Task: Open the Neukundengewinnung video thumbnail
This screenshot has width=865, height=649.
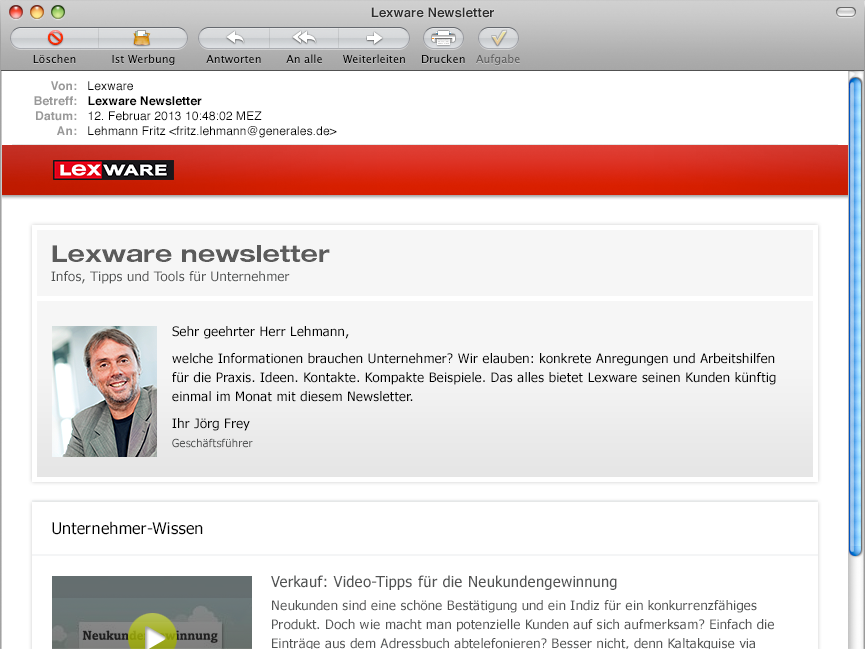Action: (x=152, y=613)
